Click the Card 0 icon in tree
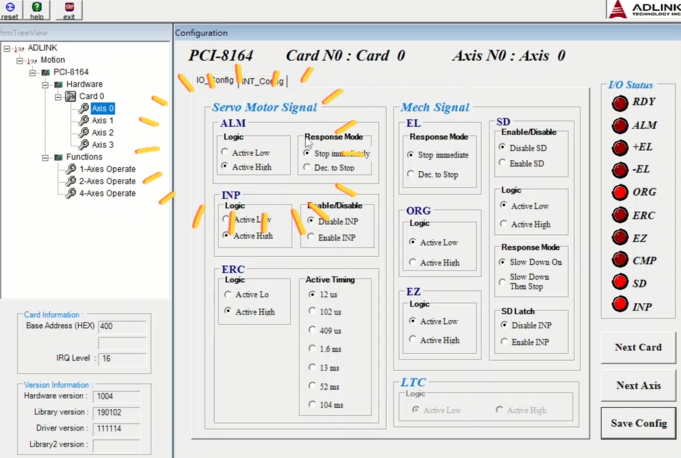The width and height of the screenshot is (681, 458). 71,97
